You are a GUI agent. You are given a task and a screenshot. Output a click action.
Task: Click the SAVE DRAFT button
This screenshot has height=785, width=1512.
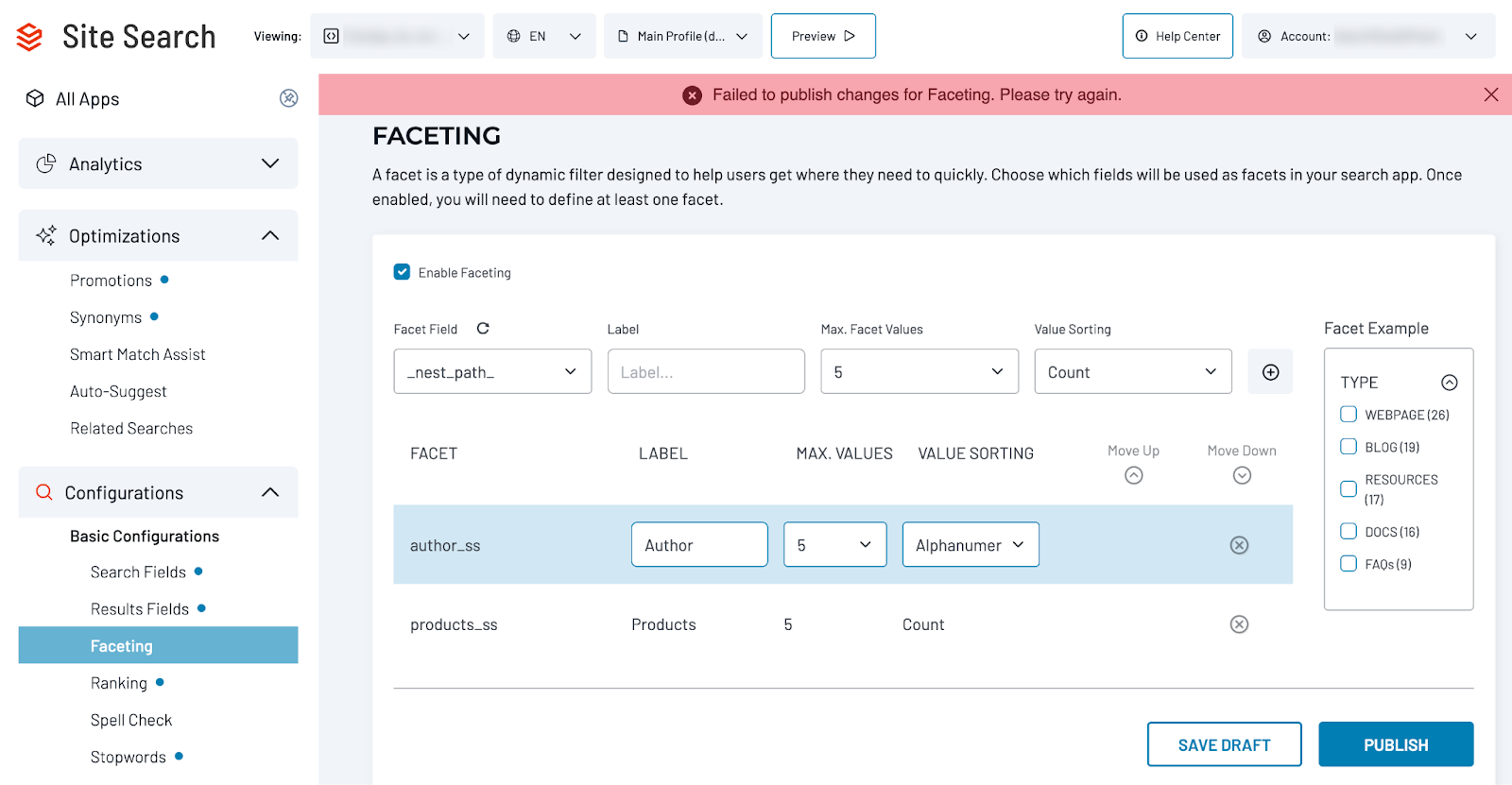[x=1224, y=744]
